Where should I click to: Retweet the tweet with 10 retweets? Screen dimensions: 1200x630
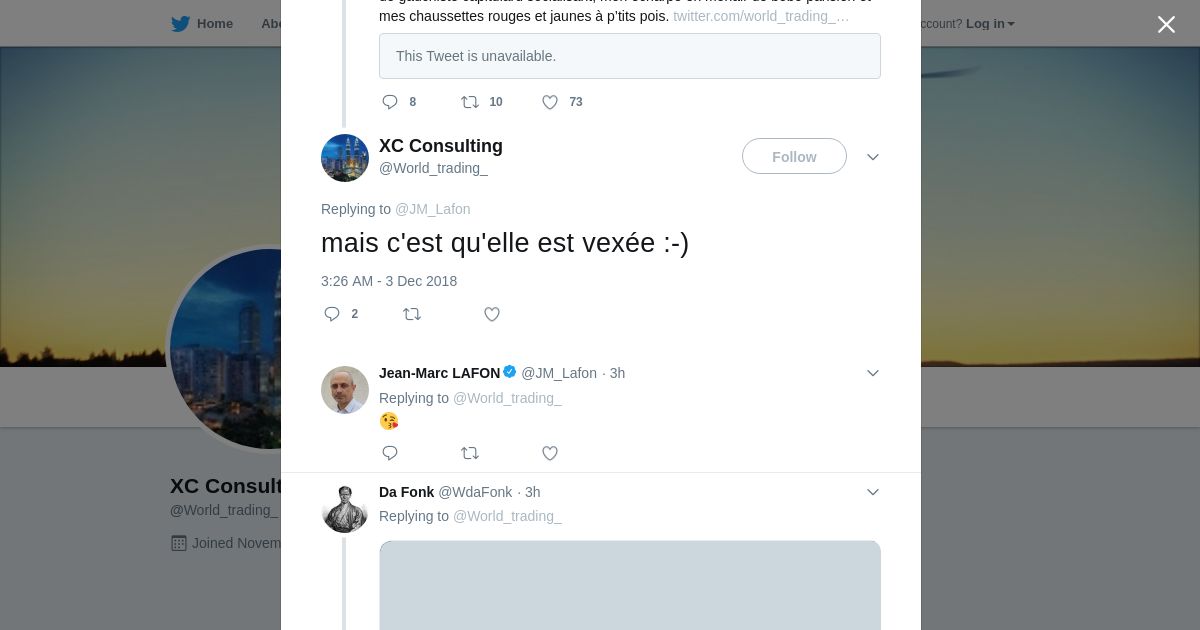coord(470,102)
